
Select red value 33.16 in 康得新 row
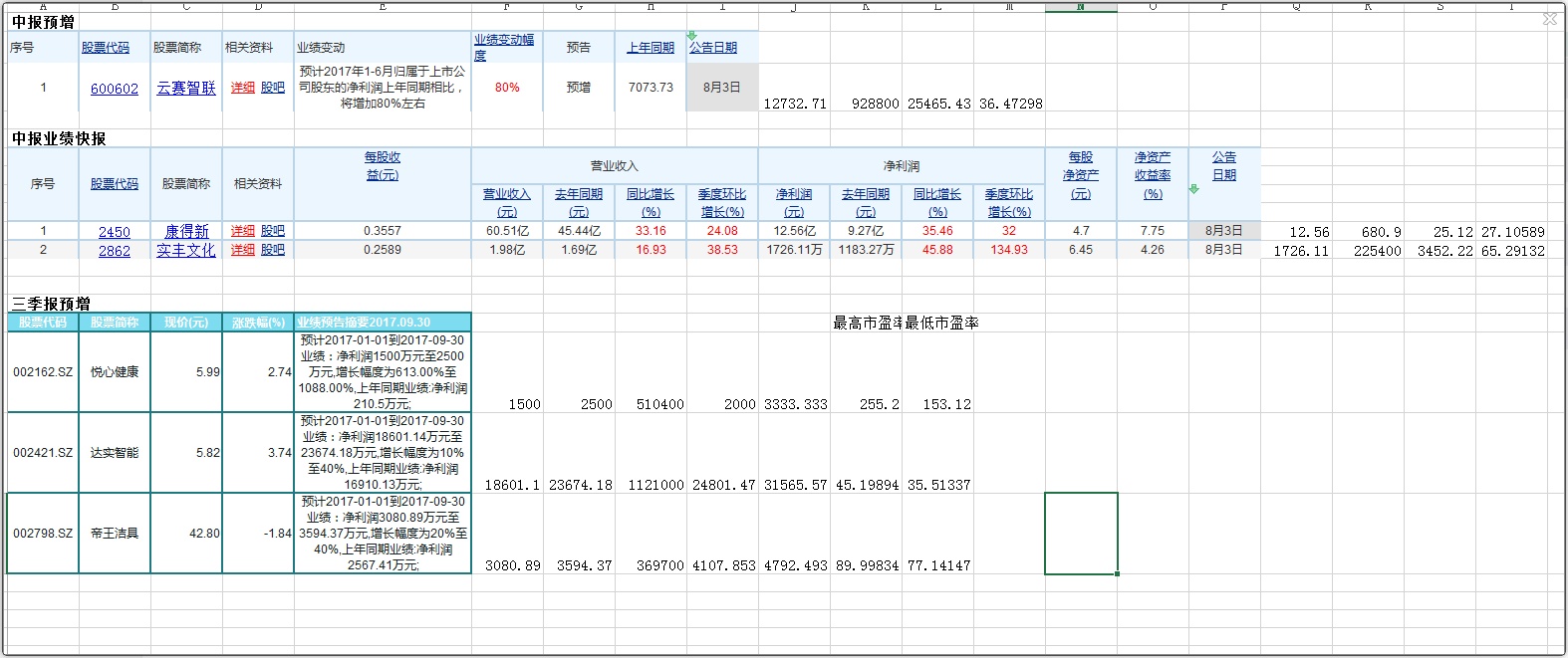click(x=651, y=231)
